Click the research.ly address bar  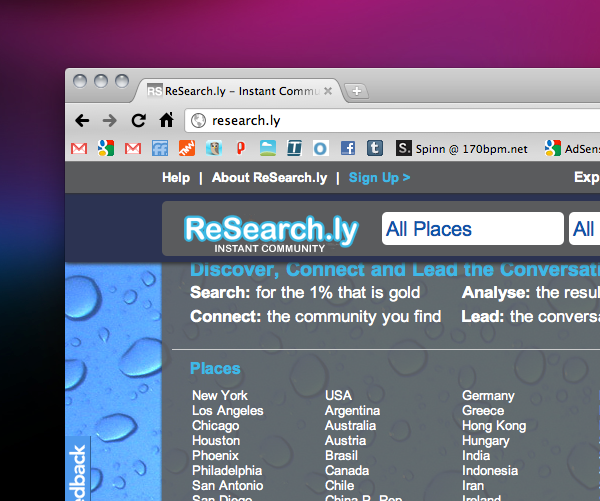pos(392,121)
